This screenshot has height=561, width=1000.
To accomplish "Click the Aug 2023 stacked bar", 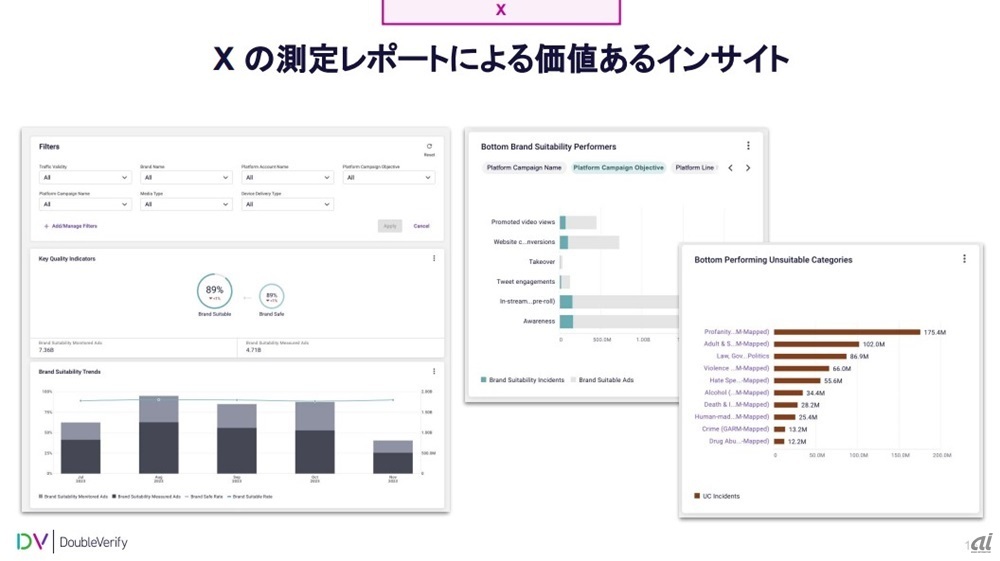I will [159, 435].
